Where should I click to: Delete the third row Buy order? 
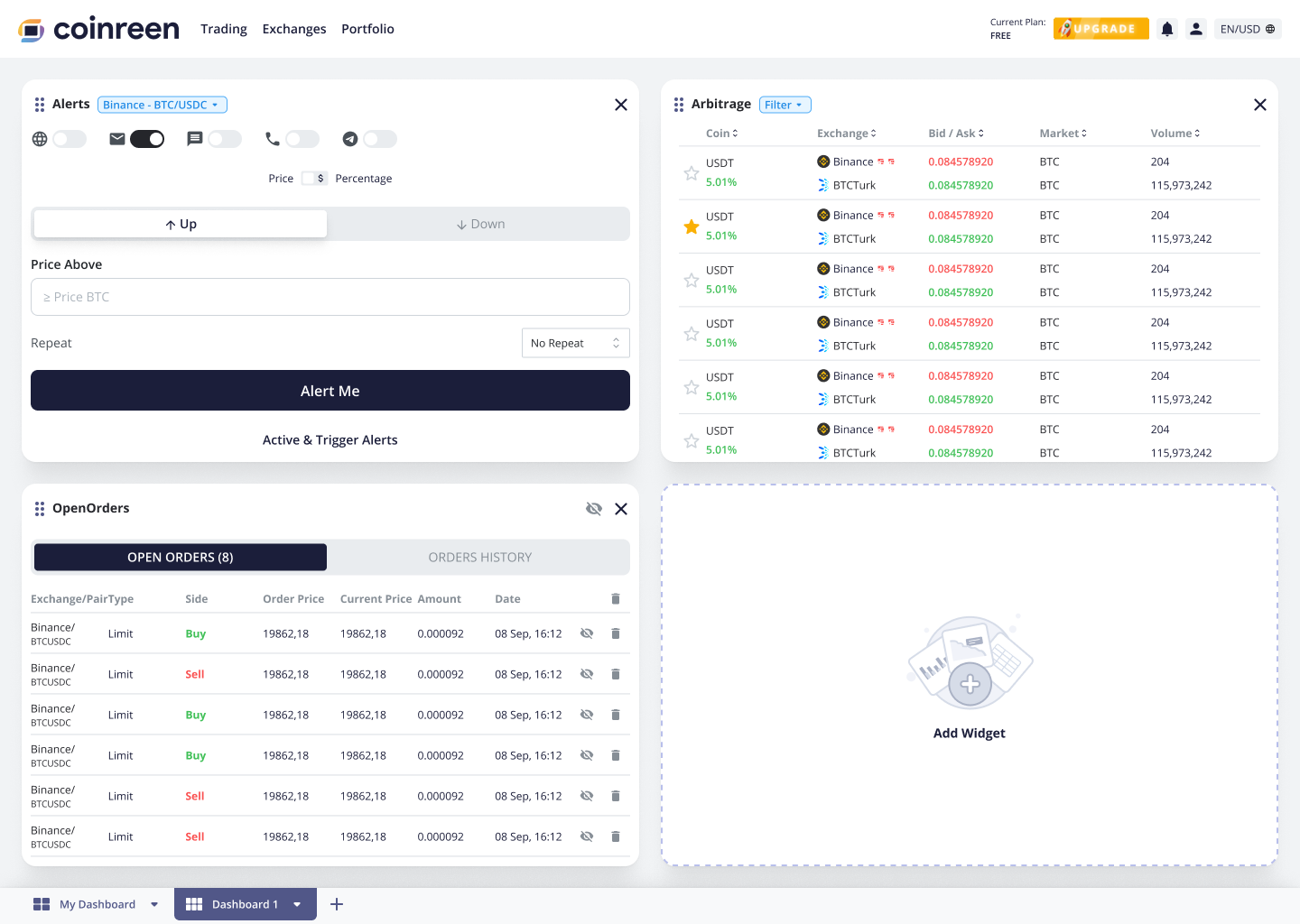(616, 715)
